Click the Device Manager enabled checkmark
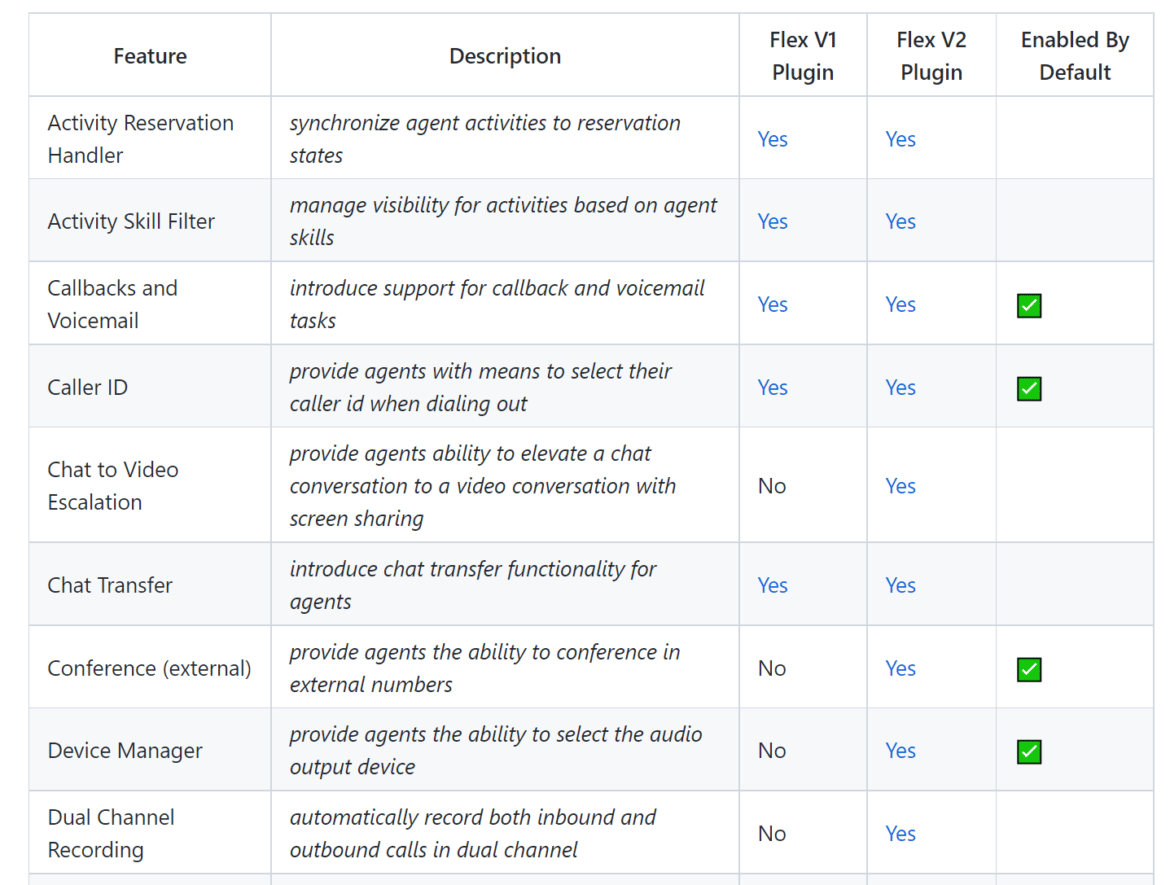This screenshot has width=1170, height=885. click(x=1028, y=751)
